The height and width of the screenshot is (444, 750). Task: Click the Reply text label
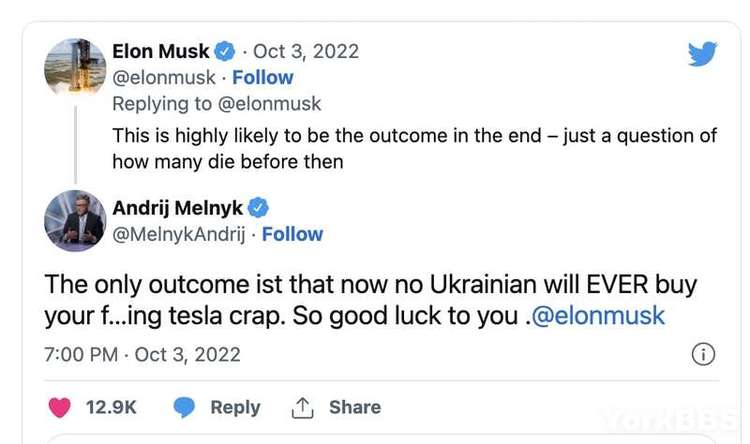[x=235, y=407]
